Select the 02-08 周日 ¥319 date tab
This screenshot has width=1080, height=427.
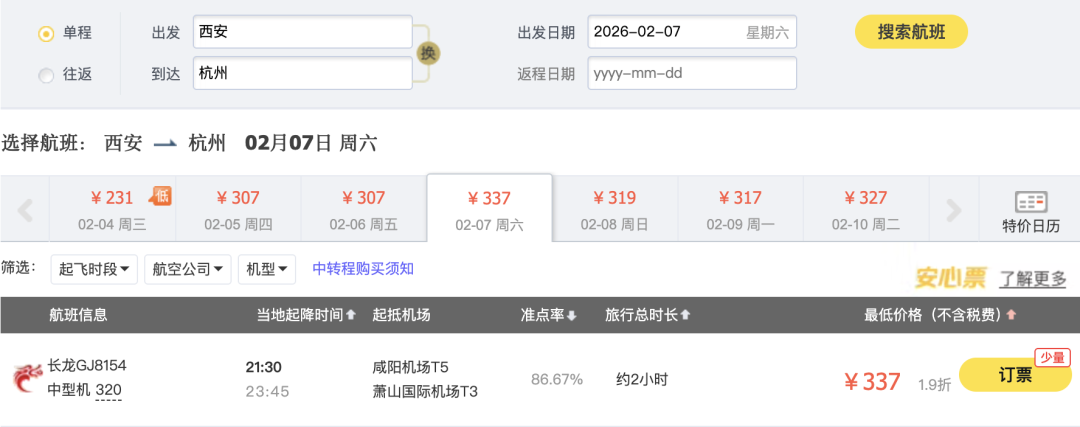[615, 209]
